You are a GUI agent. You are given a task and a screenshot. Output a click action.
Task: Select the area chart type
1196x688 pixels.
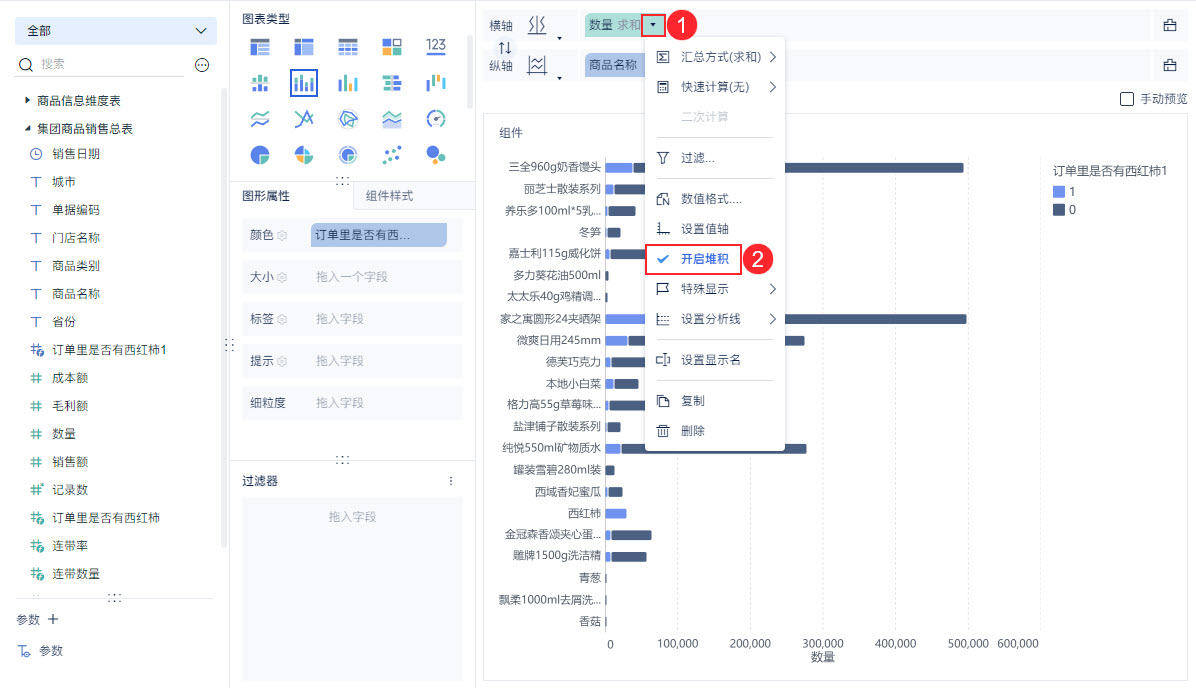coord(392,119)
